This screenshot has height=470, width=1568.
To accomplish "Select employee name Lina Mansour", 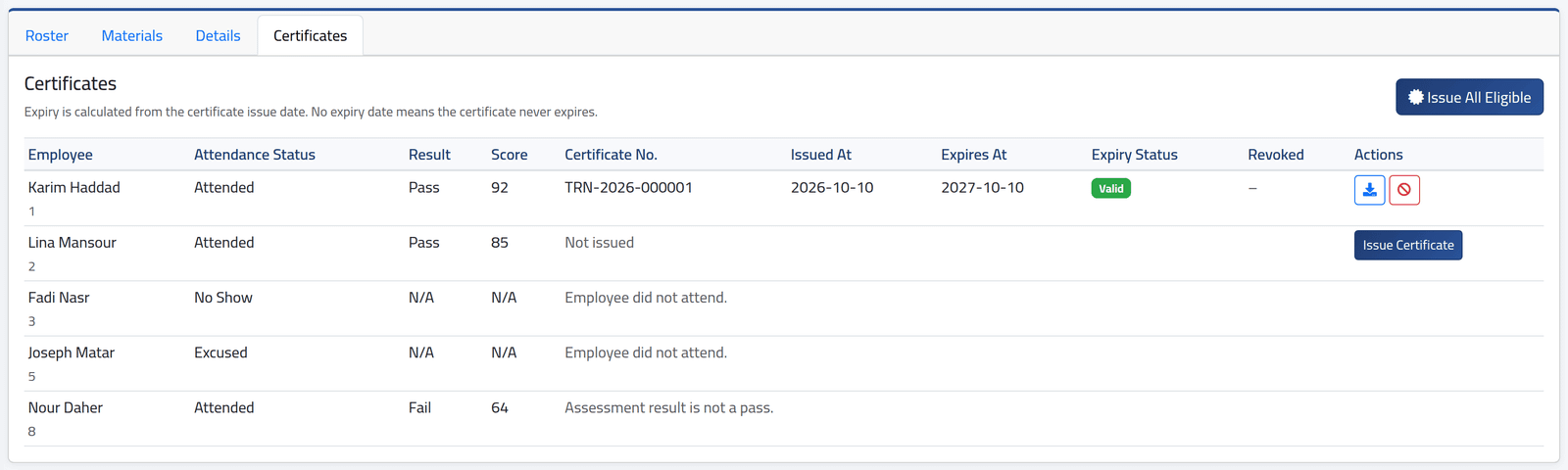I will pos(73,242).
